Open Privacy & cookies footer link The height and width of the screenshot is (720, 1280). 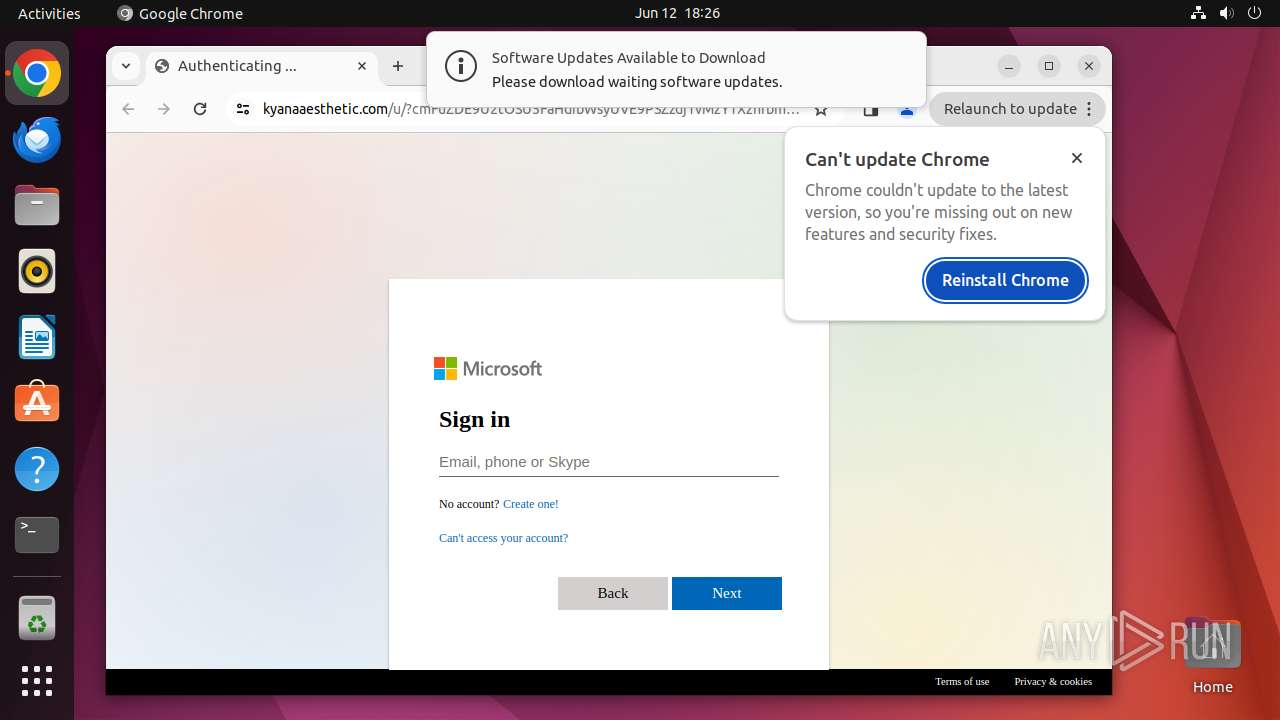[x=1053, y=681]
